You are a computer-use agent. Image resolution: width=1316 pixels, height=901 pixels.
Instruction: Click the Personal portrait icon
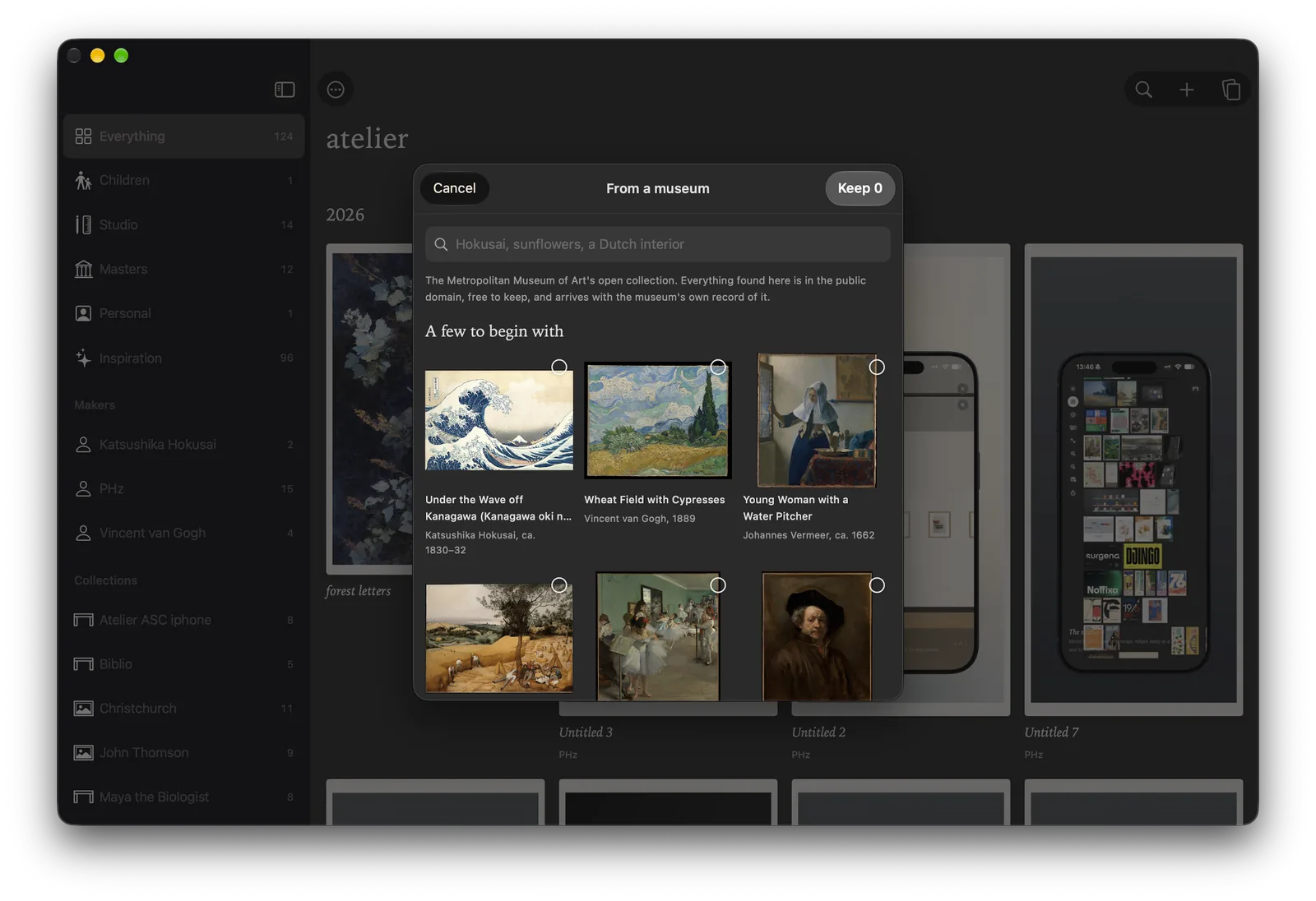pyautogui.click(x=83, y=314)
